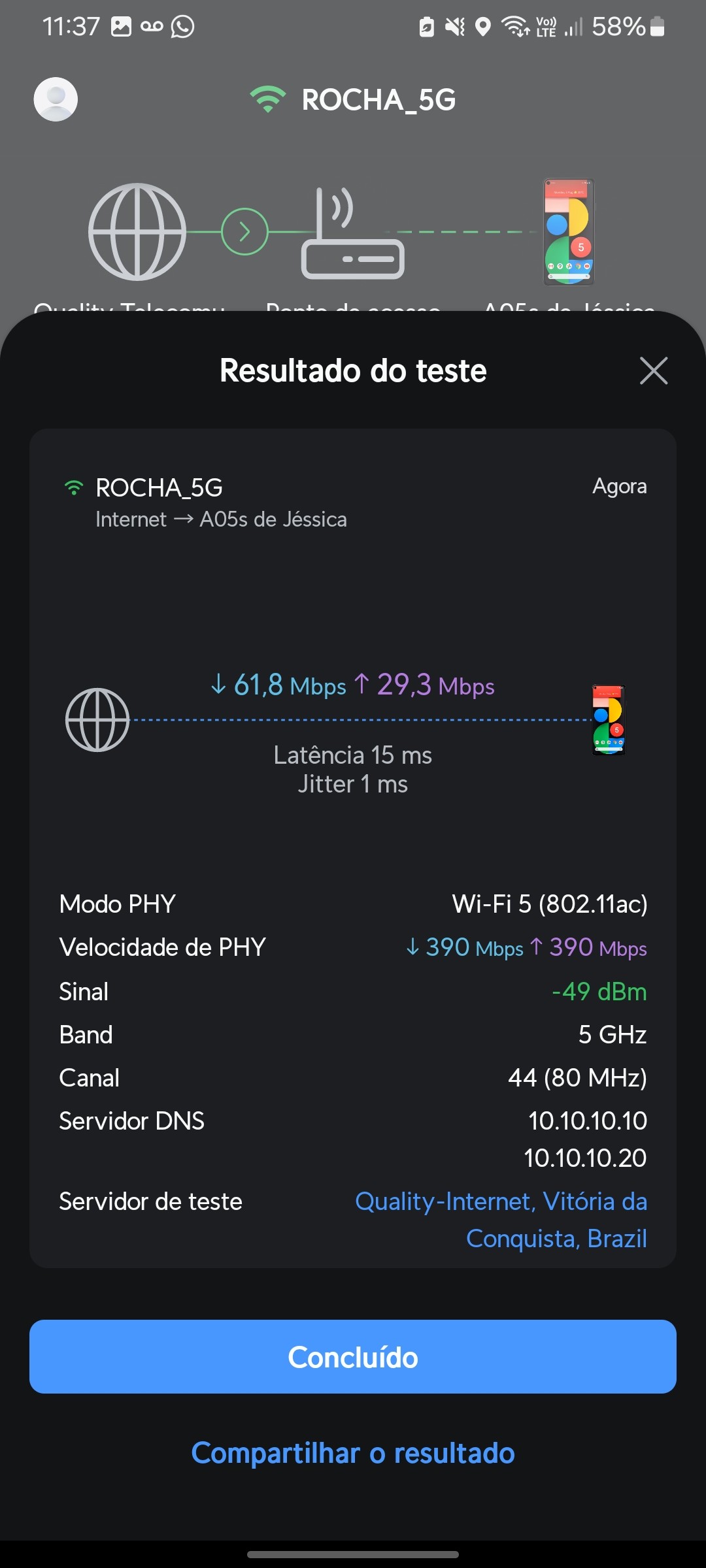Tap the small phone icon in results
This screenshot has height=1568, width=706.
click(609, 719)
